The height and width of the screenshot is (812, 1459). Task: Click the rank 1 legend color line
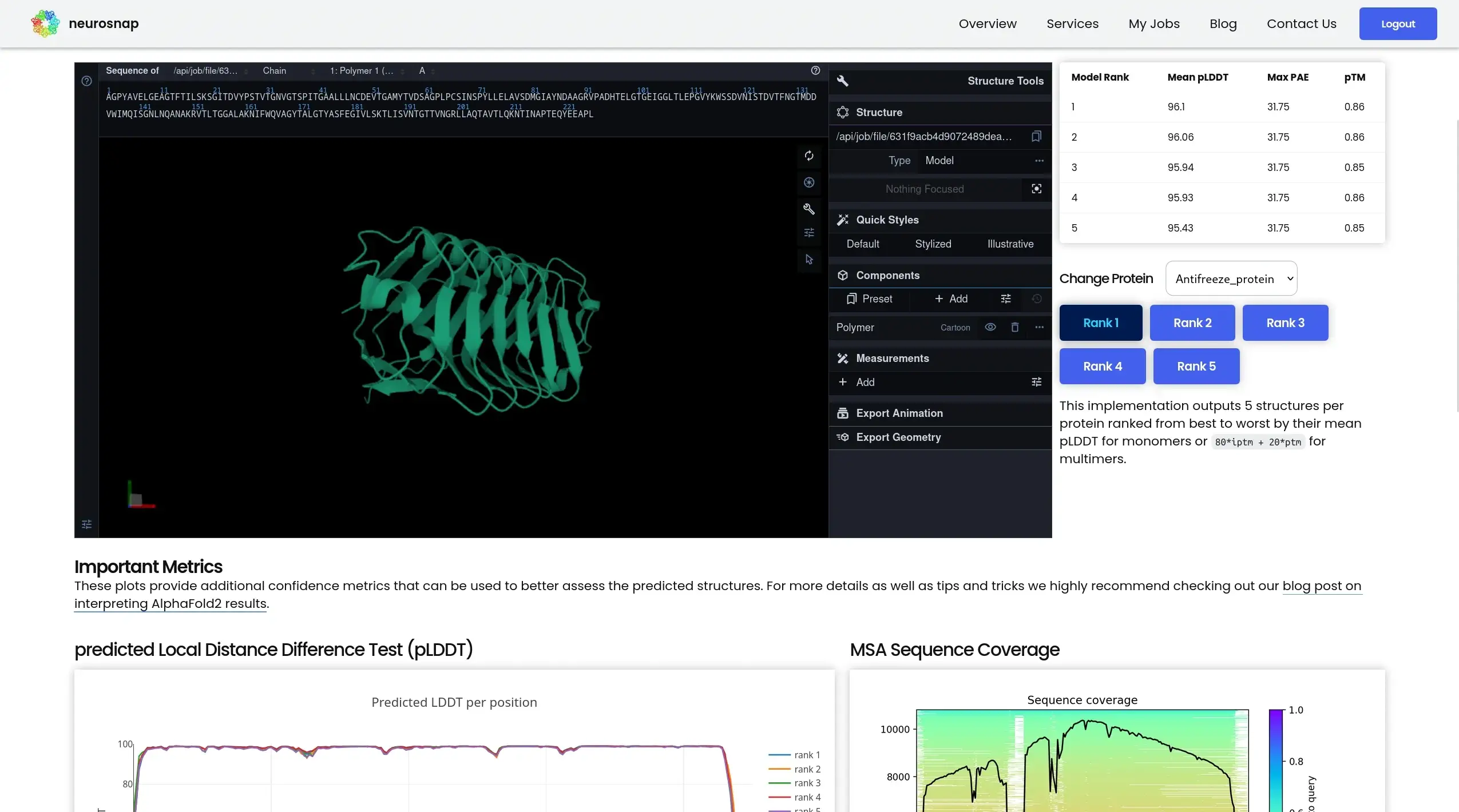point(779,755)
